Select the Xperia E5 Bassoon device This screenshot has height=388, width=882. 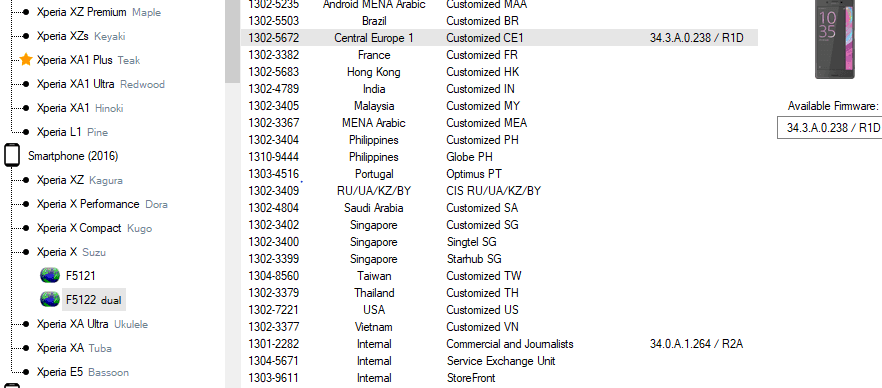(x=82, y=372)
